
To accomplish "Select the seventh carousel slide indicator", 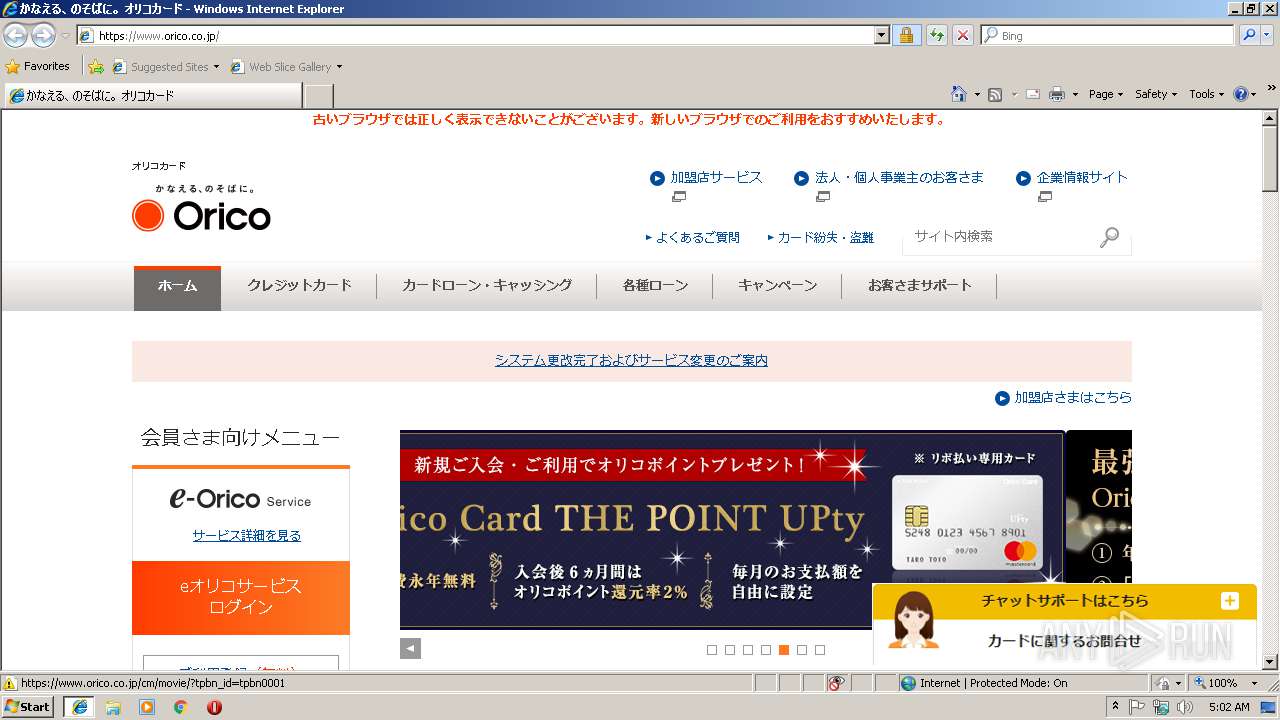I will click(x=820, y=650).
